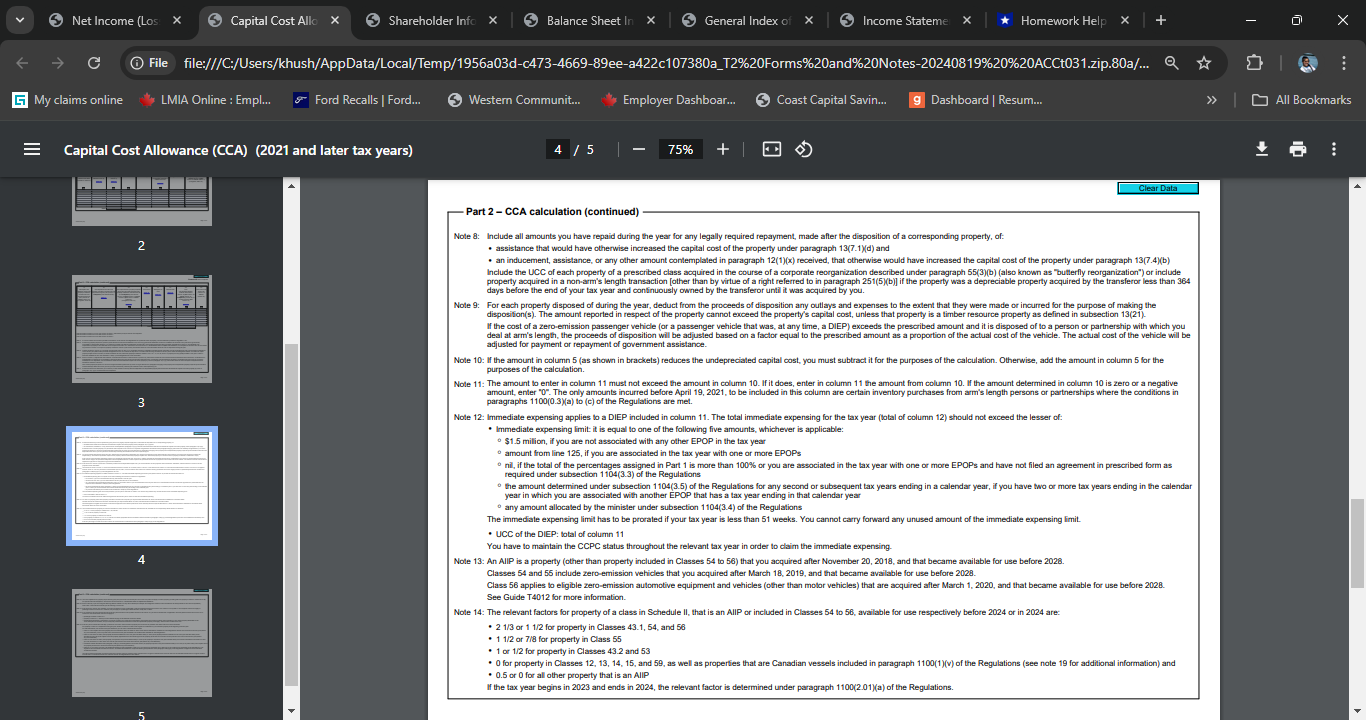
Task: Click the fit to page icon
Action: (771, 149)
